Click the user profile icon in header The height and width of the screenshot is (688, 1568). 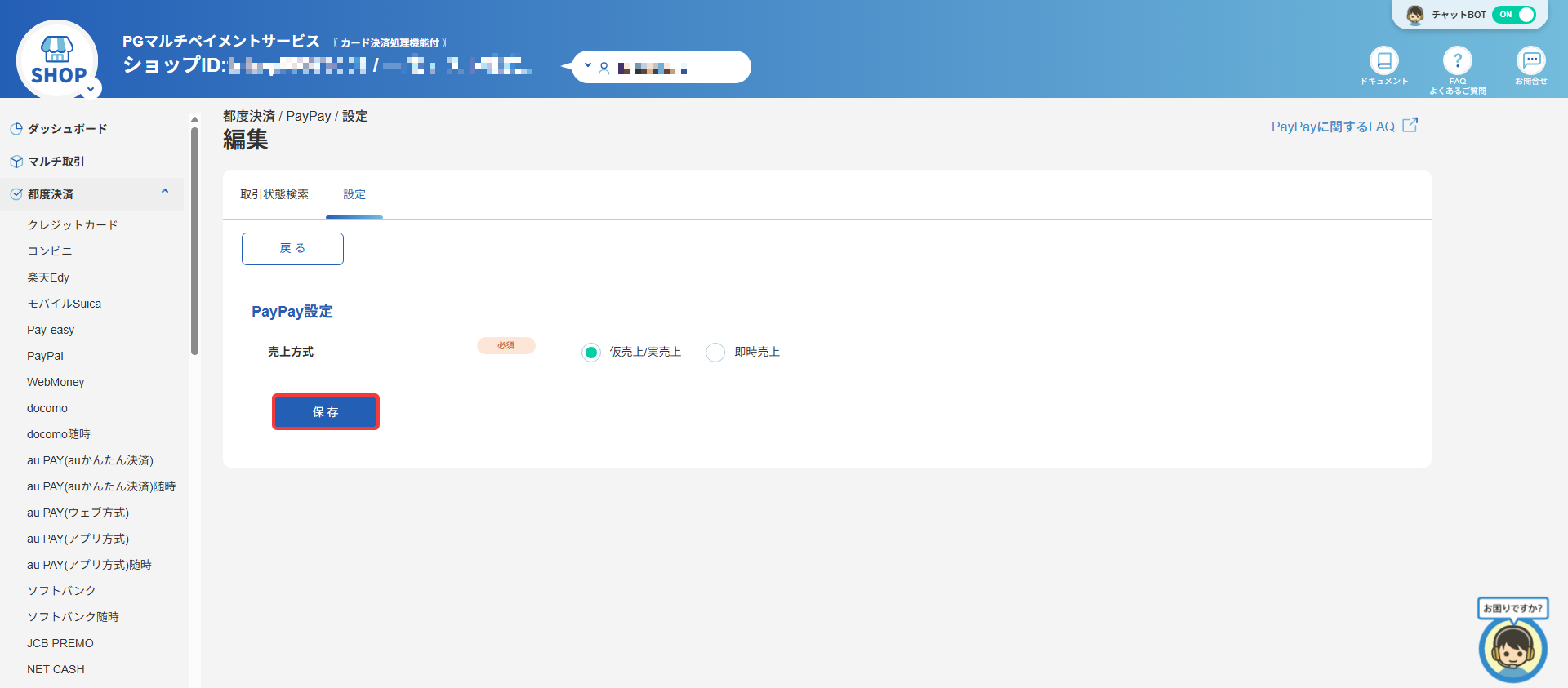[604, 69]
